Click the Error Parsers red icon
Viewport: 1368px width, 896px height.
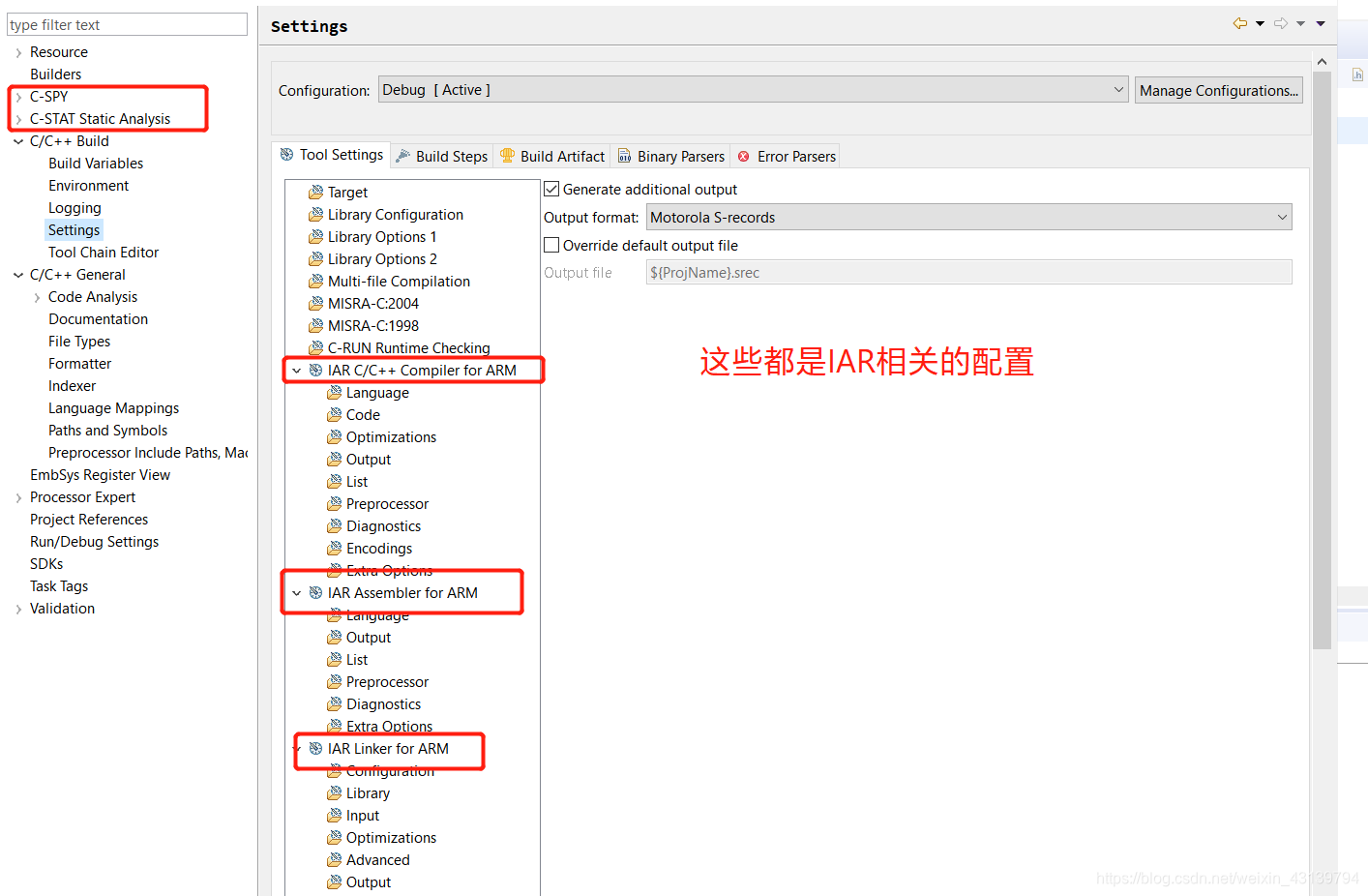click(x=744, y=156)
